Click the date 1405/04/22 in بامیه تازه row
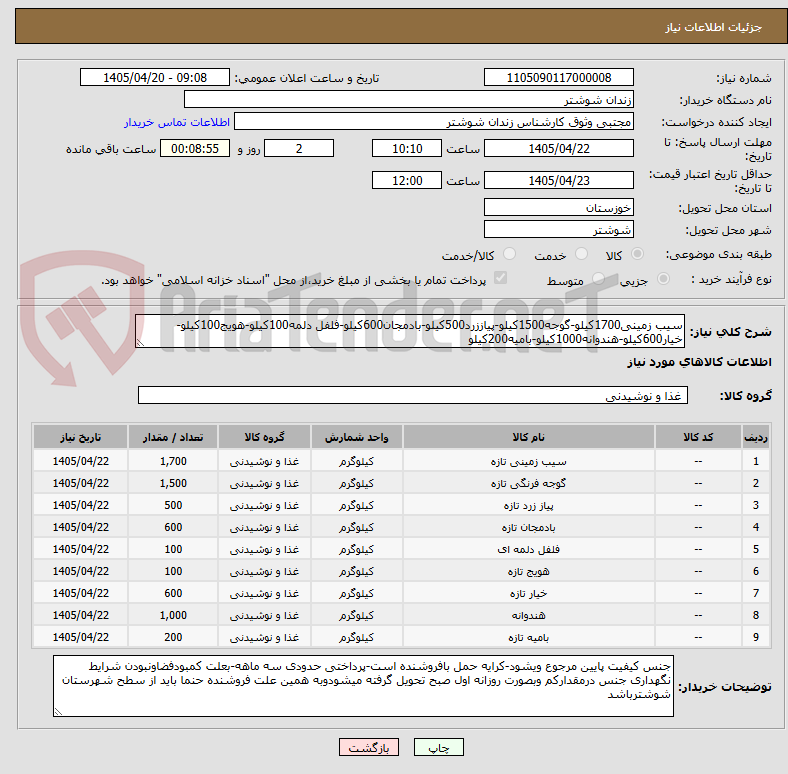The image size is (788, 774). (x=80, y=637)
